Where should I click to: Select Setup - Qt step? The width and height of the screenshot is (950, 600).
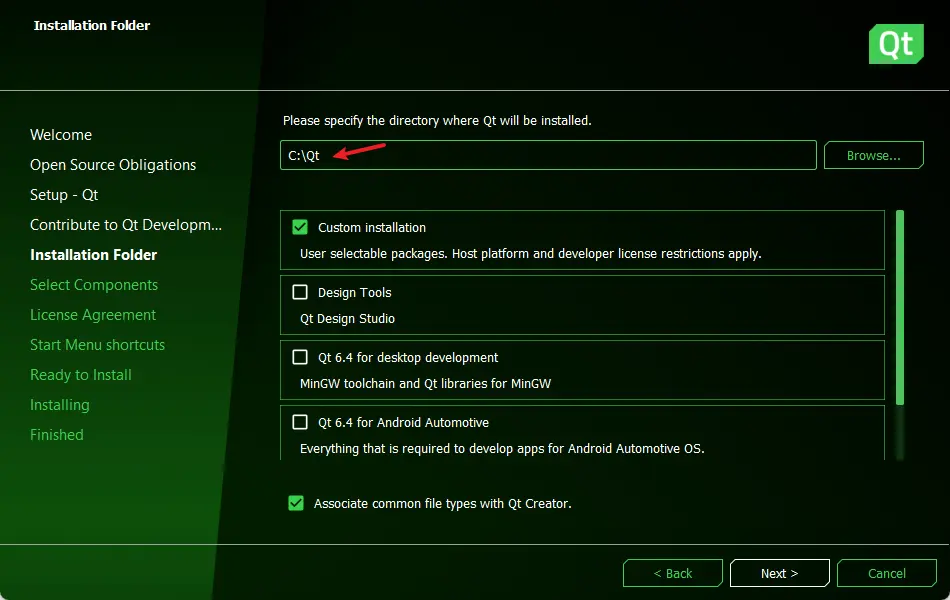64,195
